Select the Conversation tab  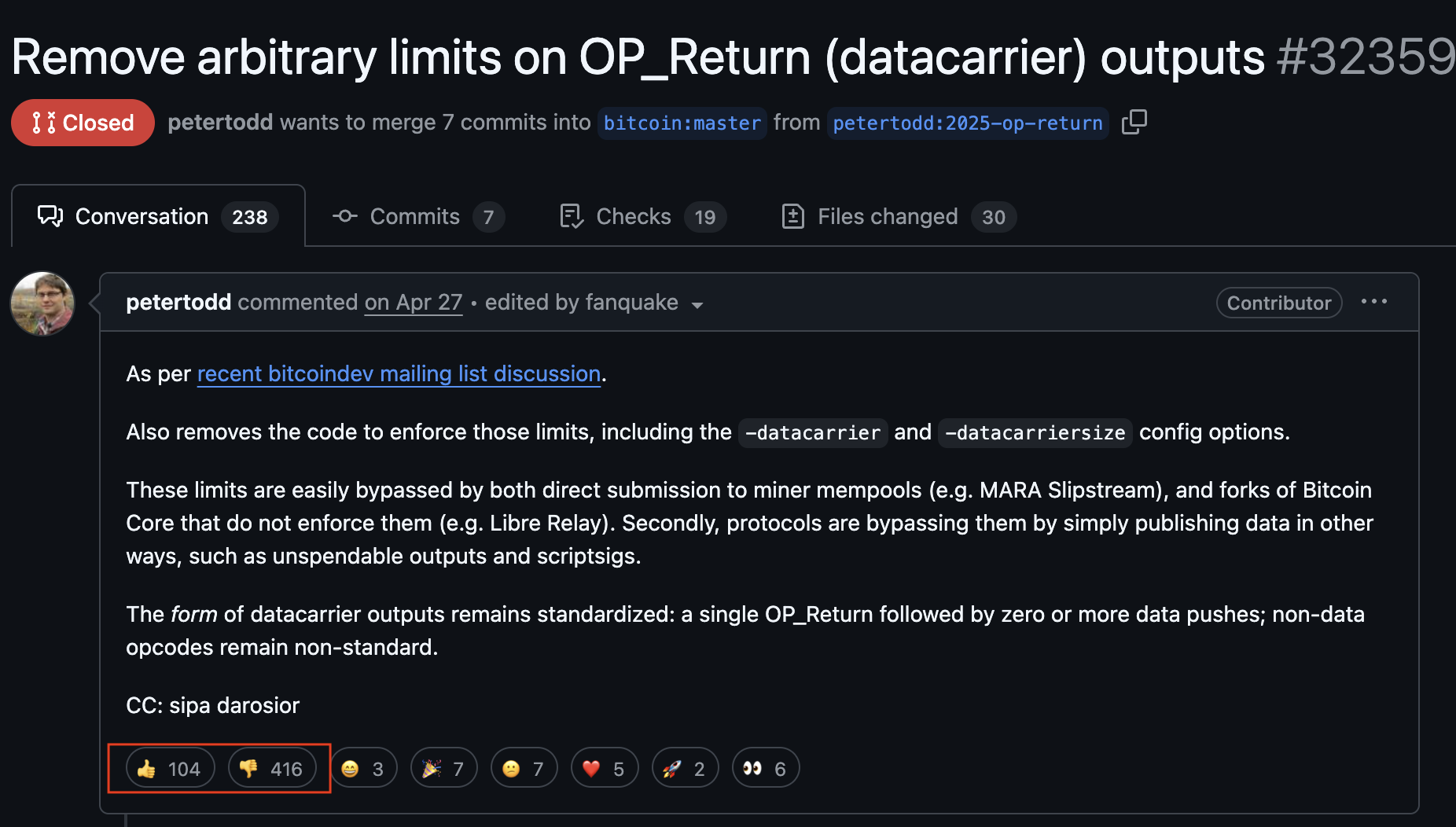tap(158, 216)
